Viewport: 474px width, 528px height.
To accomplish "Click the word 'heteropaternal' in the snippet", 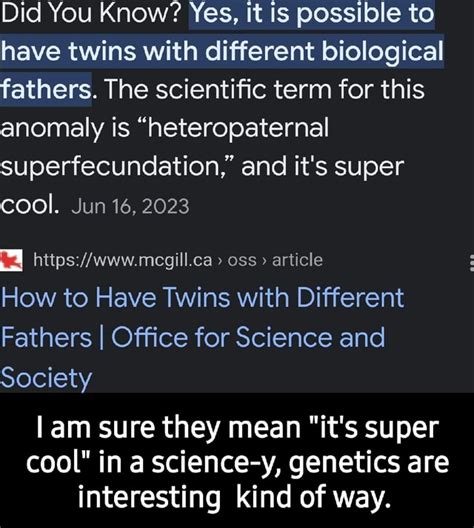I will point(237,128).
